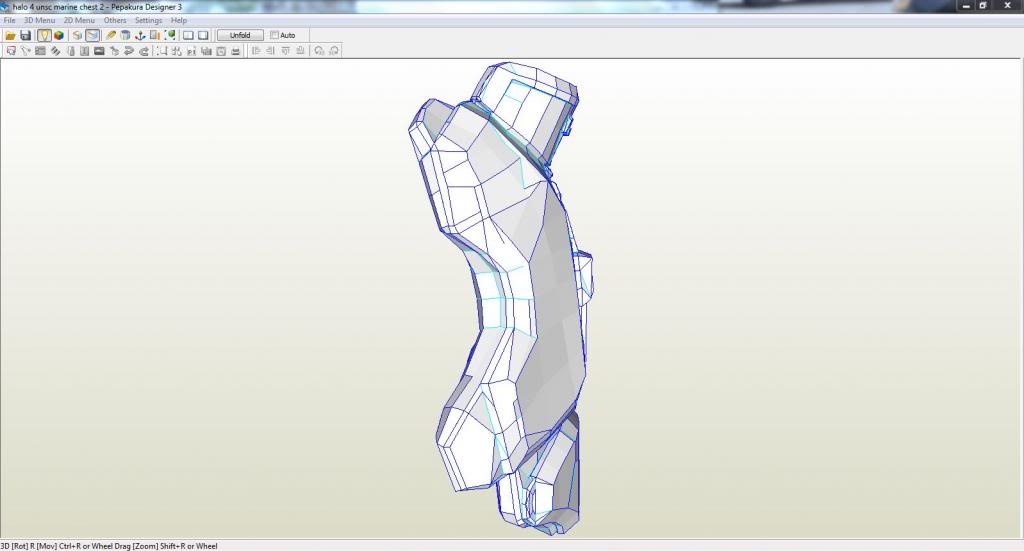Toggle the lightbulb lighting button
The width and height of the screenshot is (1024, 551).
(44, 35)
